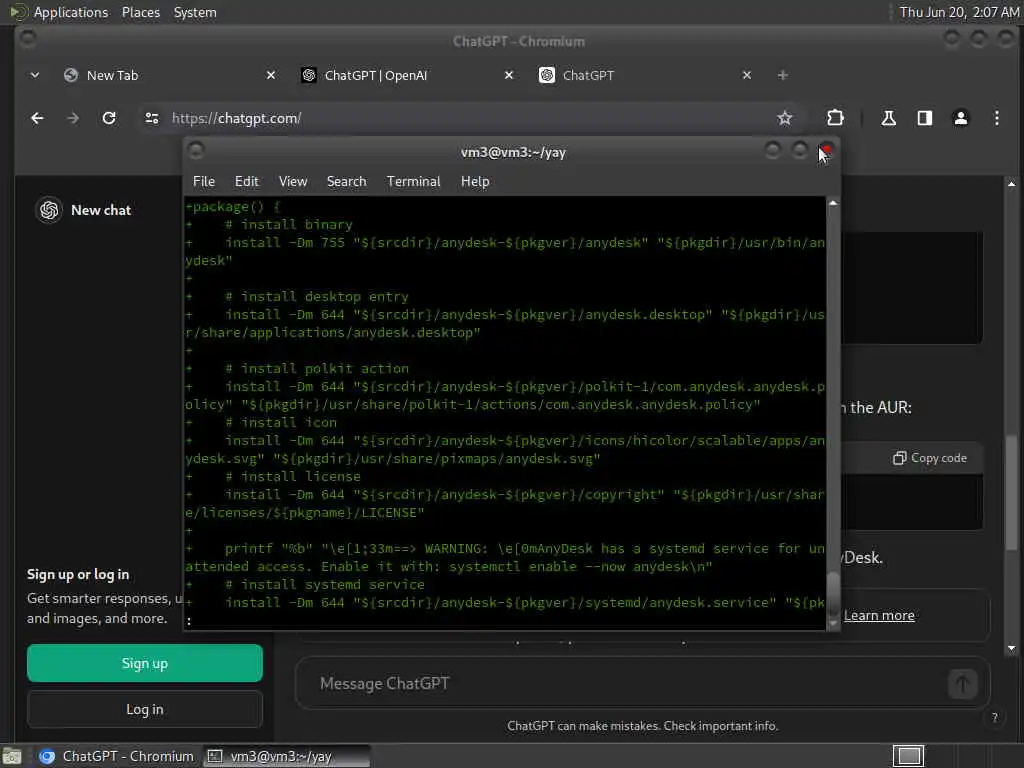Open terminal window menu button at left of titlebar
Image resolution: width=1024 pixels, height=768 pixels.
pyautogui.click(x=196, y=151)
